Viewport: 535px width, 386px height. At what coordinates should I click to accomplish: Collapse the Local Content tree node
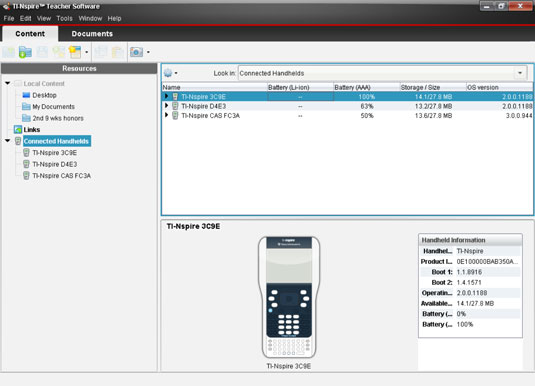[8, 83]
